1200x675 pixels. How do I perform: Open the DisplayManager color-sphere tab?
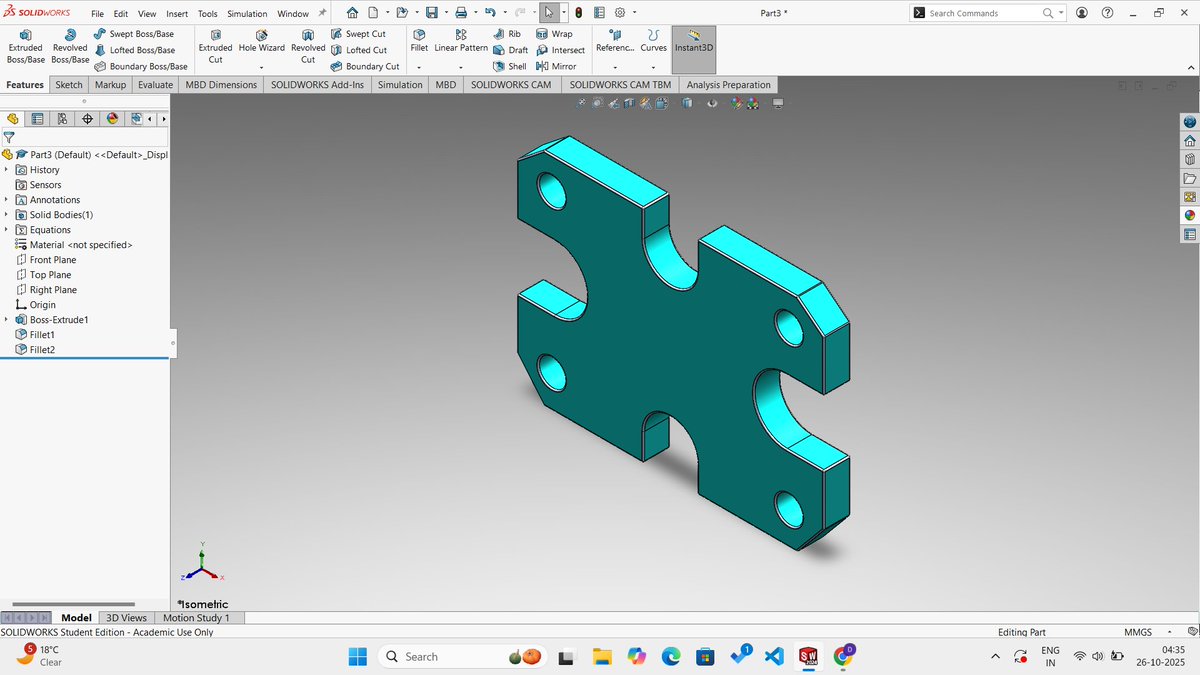coord(112,119)
